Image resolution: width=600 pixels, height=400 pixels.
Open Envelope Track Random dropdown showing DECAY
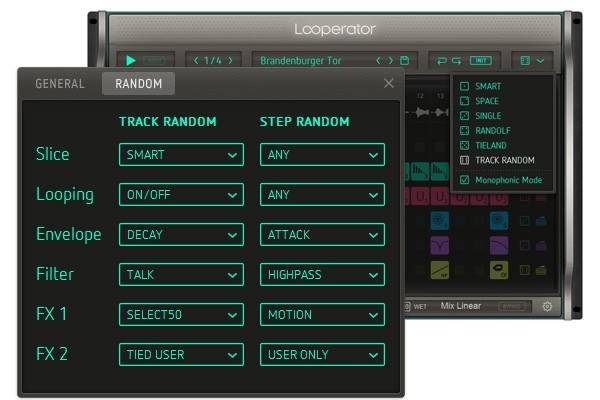click(181, 235)
